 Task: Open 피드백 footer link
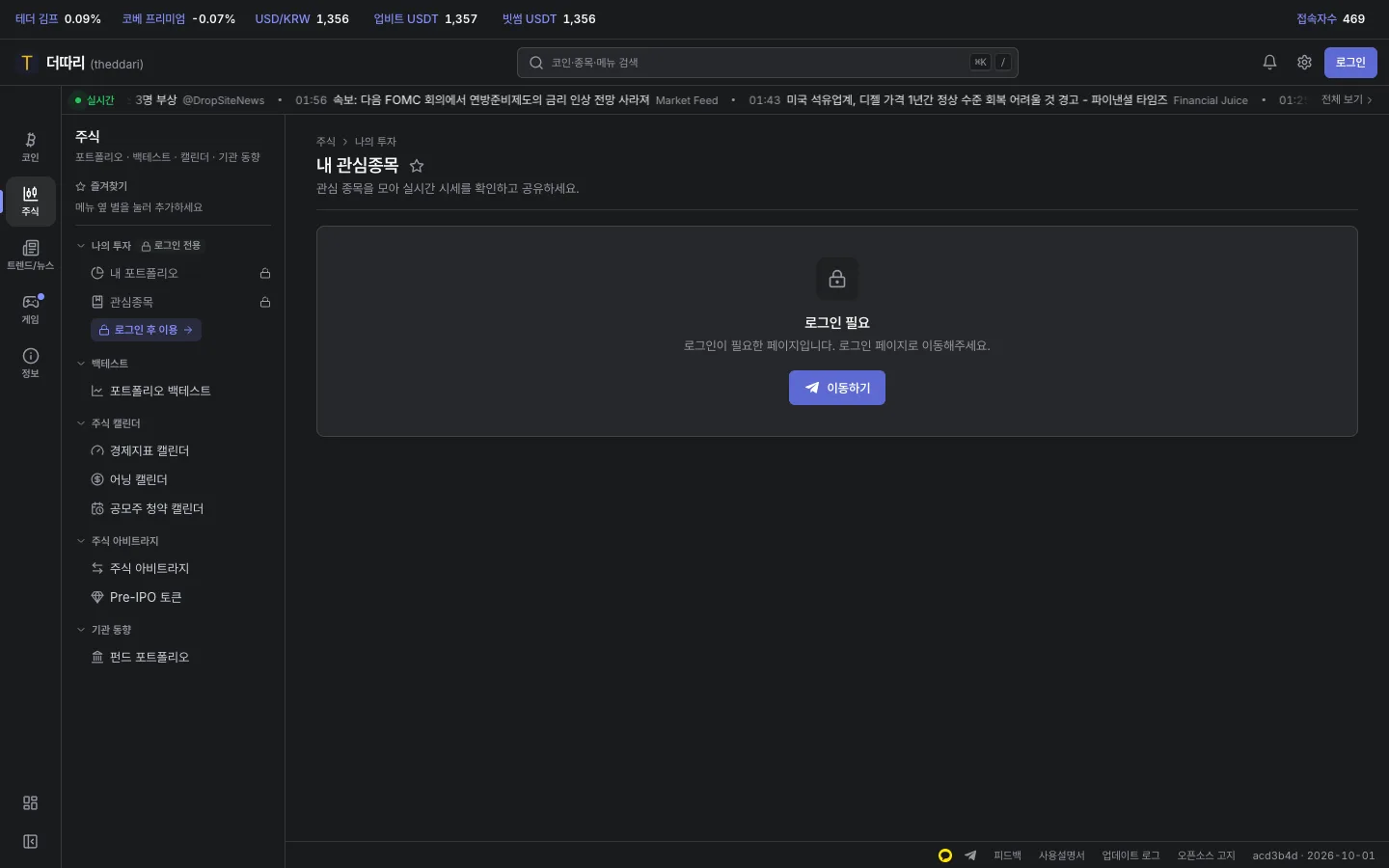(x=1007, y=855)
